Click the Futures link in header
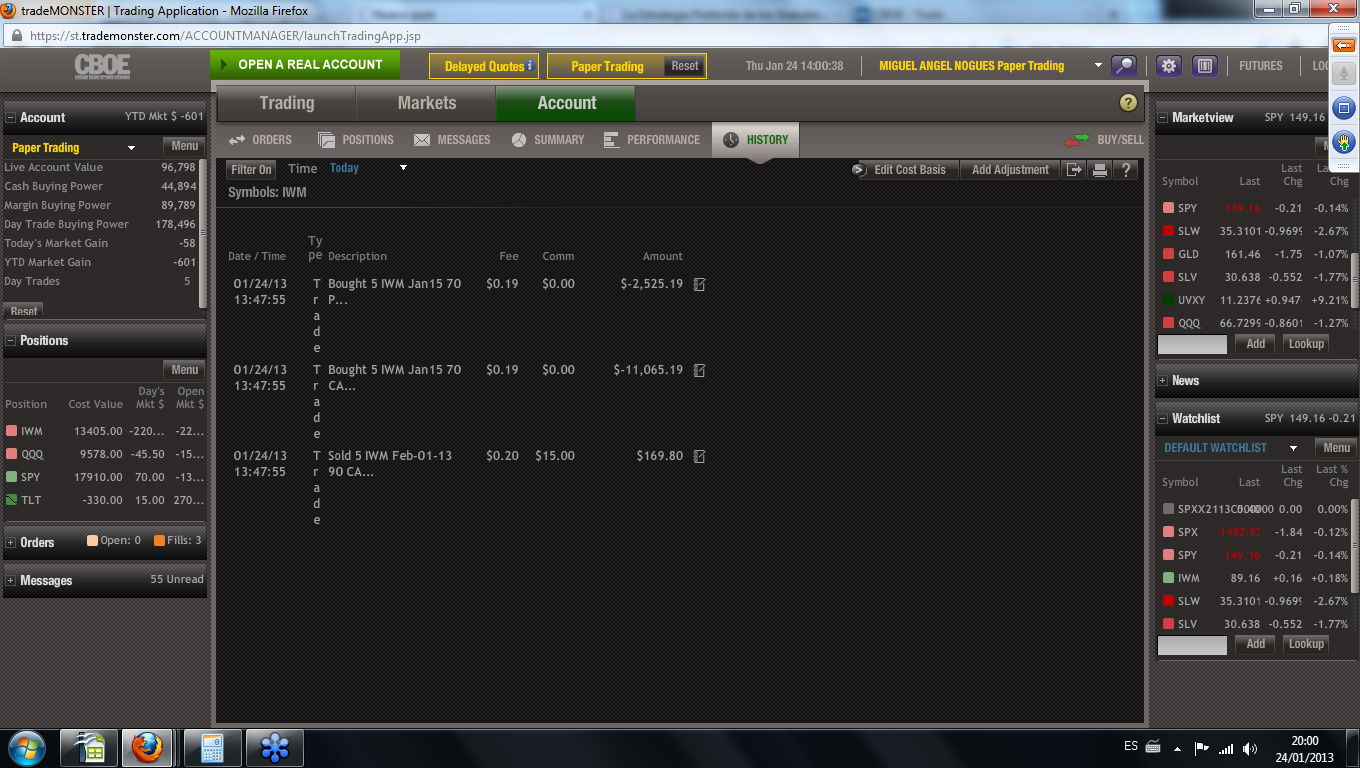 pyautogui.click(x=1260, y=66)
